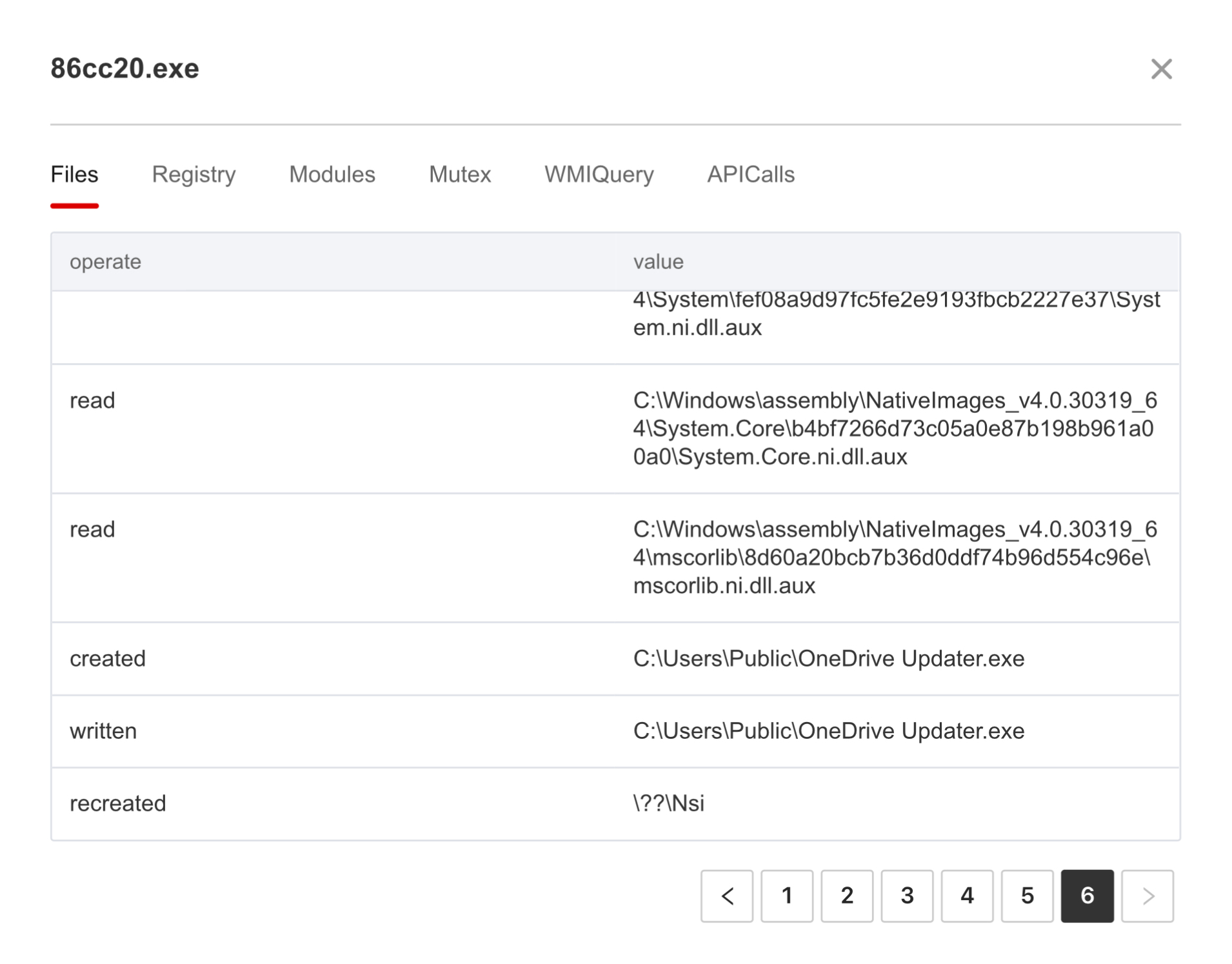
Task: Open the APICalls tab
Action: click(750, 174)
